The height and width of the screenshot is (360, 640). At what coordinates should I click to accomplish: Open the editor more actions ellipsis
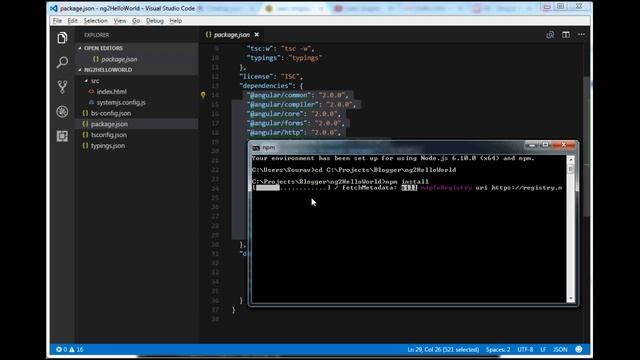click(581, 35)
